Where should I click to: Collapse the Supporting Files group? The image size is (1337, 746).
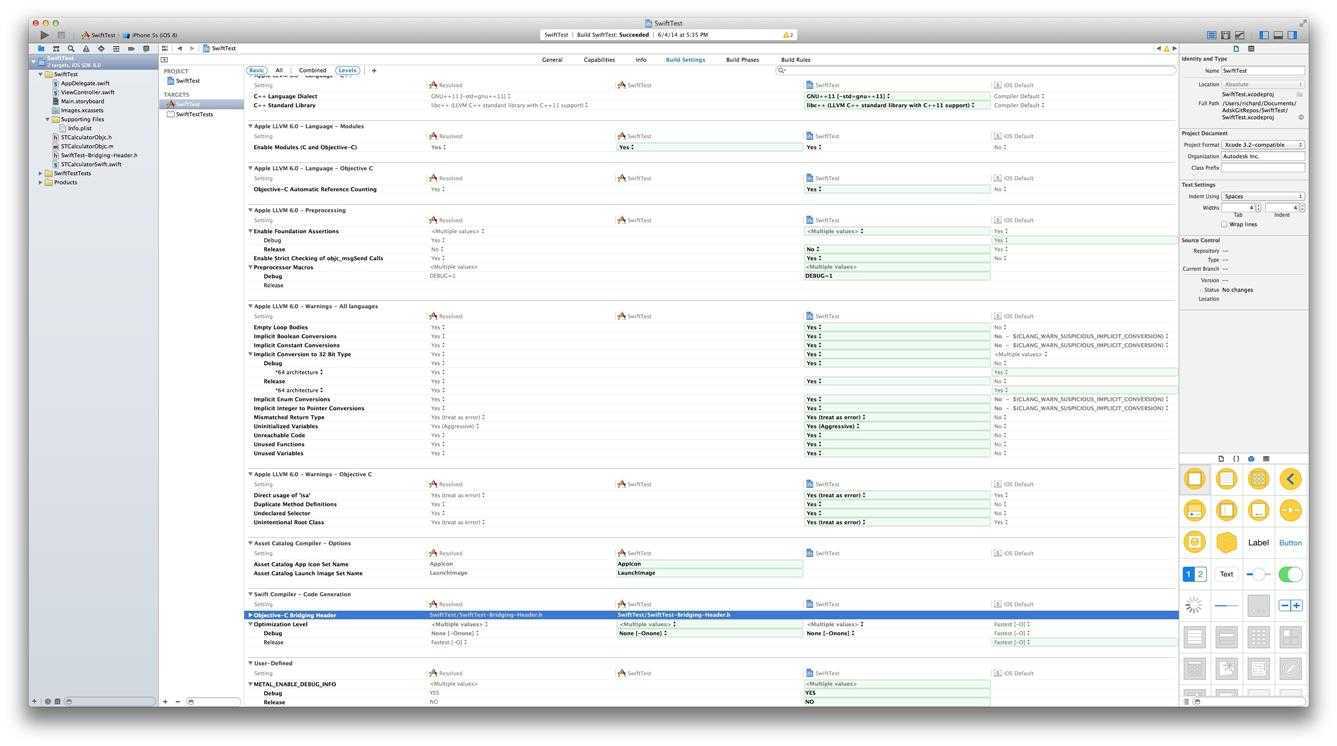pyautogui.click(x=47, y=119)
